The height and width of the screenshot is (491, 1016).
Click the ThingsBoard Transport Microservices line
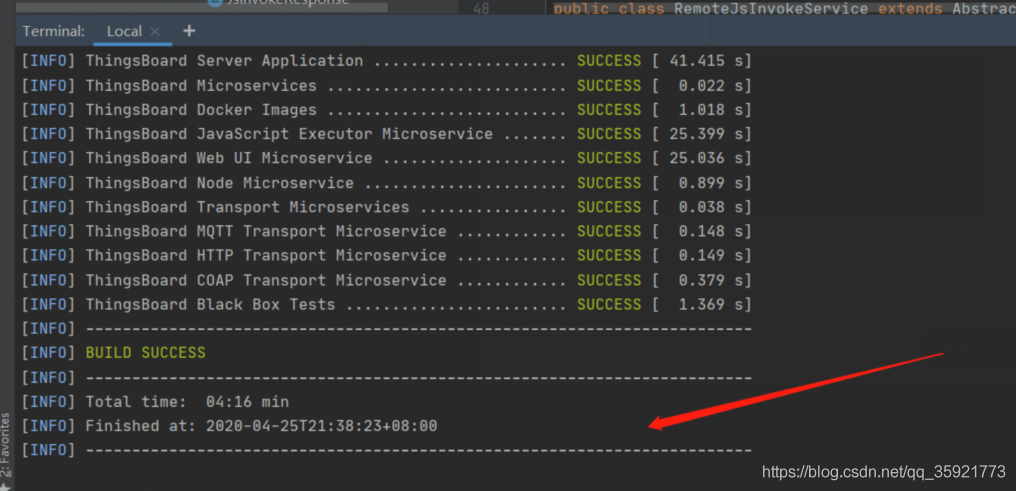(386, 207)
